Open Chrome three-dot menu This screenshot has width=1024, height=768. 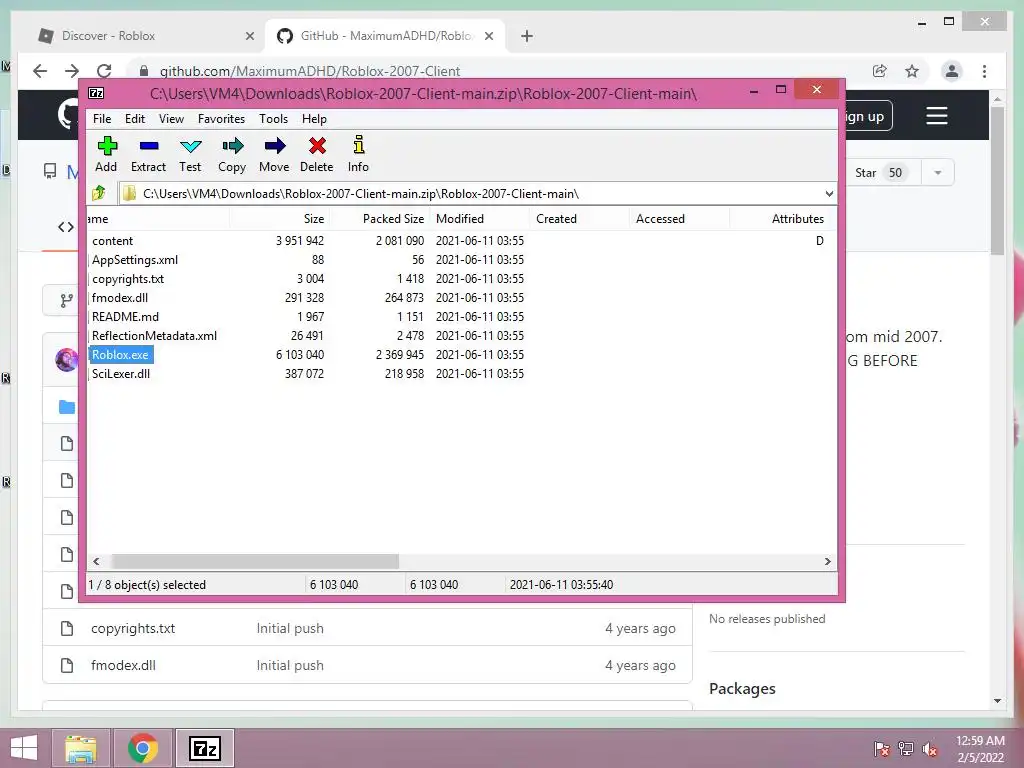(984, 71)
